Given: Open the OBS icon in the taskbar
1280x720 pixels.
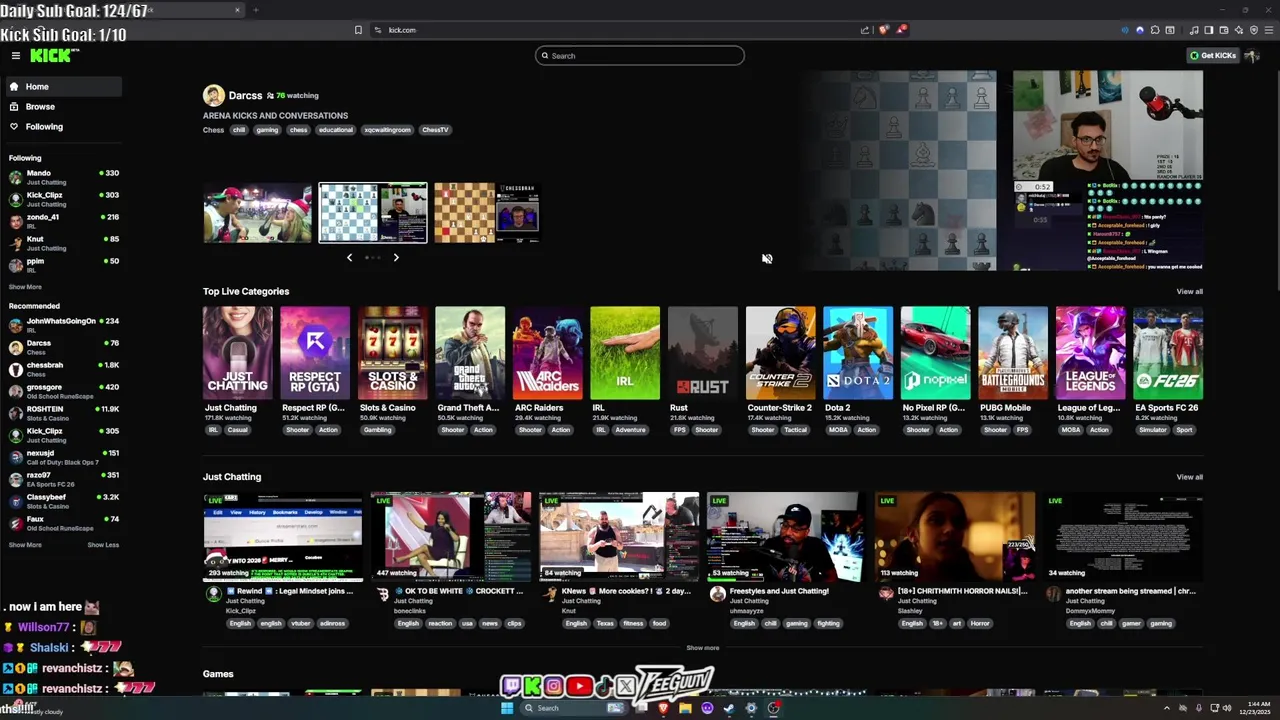Looking at the screenshot, I should (x=773, y=708).
